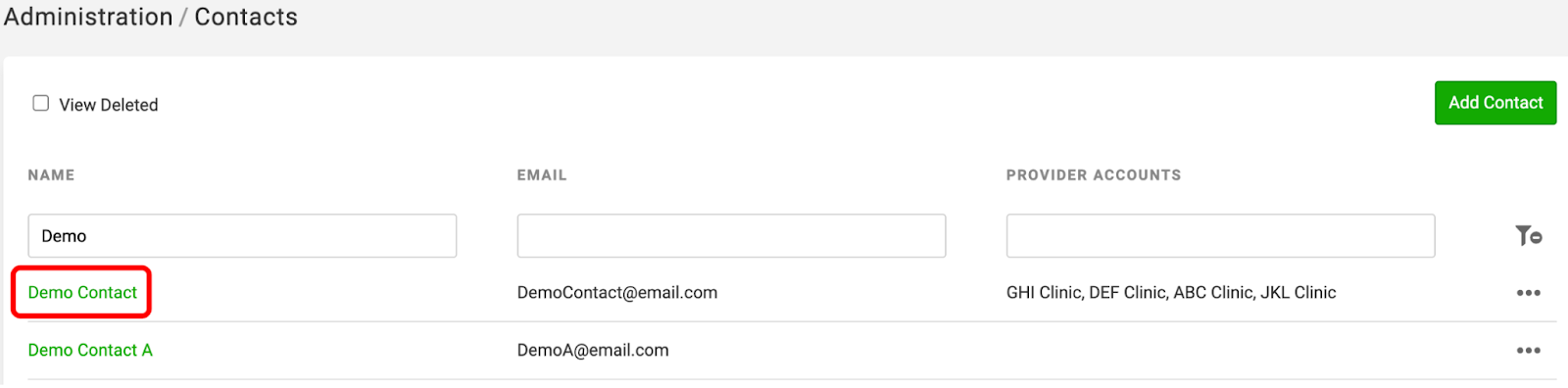
Task: Focus the Name filter field containing Demo
Action: [x=242, y=236]
